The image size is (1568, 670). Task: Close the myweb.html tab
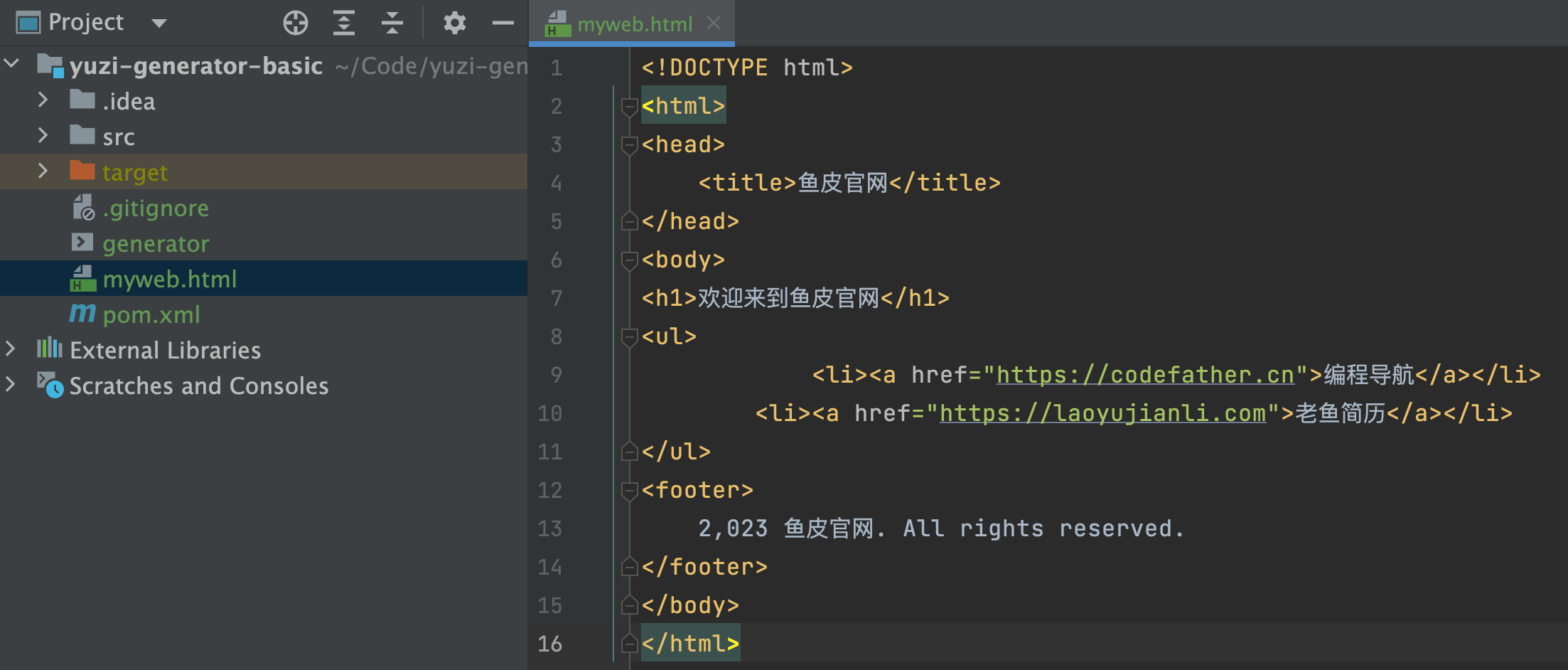point(714,23)
